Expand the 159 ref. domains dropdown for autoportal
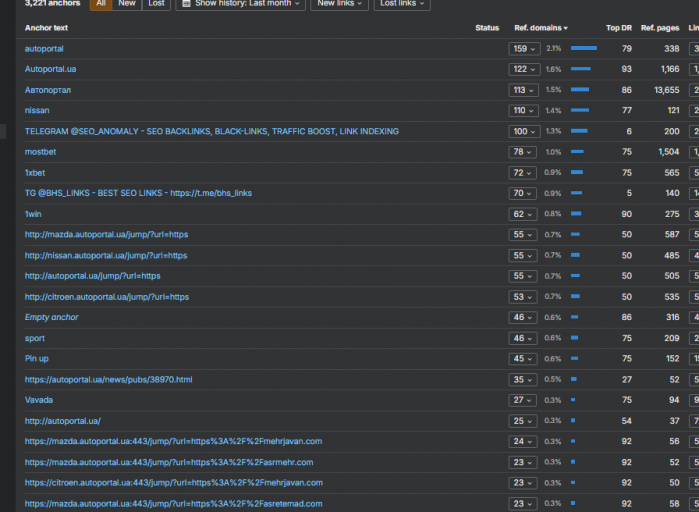Viewport: 699px width, 512px height. (524, 49)
